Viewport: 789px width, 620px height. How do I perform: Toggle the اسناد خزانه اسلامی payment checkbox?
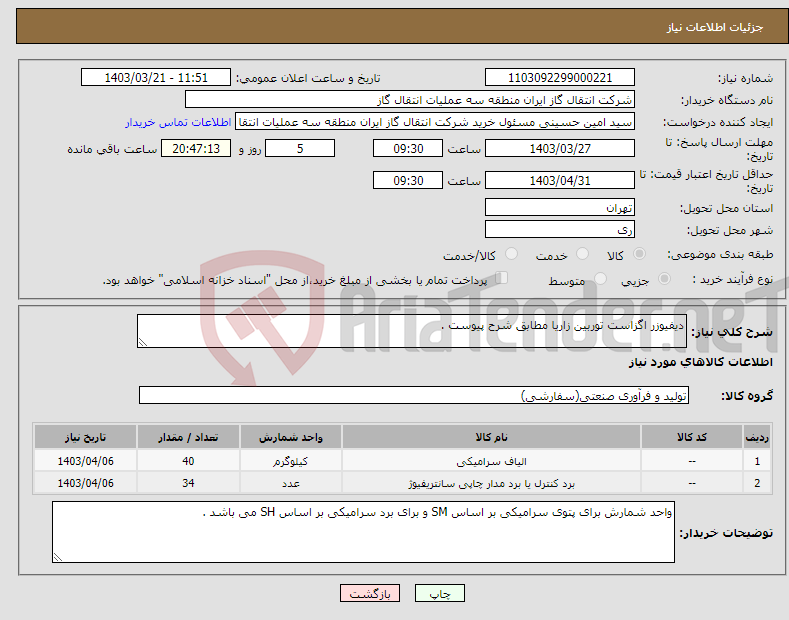502,278
